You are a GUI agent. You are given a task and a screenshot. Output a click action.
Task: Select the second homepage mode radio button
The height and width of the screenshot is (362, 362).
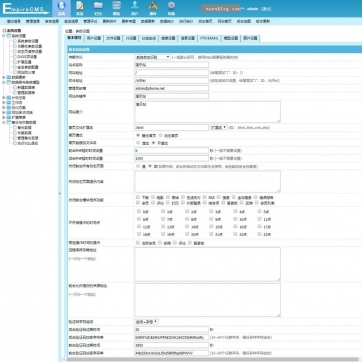[x=160, y=135]
